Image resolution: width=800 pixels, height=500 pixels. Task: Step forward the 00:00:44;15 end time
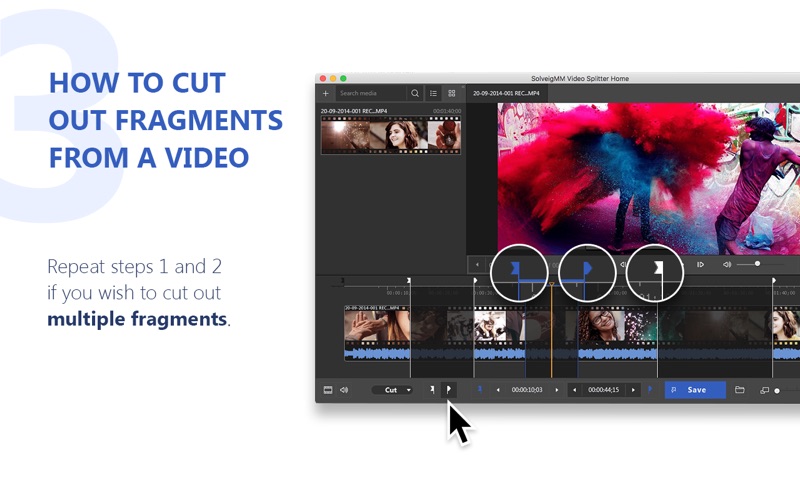(633, 390)
